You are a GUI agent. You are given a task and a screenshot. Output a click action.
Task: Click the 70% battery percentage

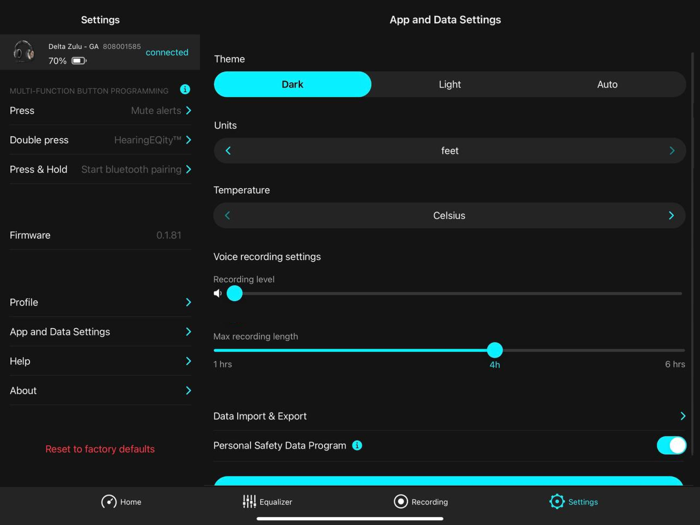click(x=58, y=61)
